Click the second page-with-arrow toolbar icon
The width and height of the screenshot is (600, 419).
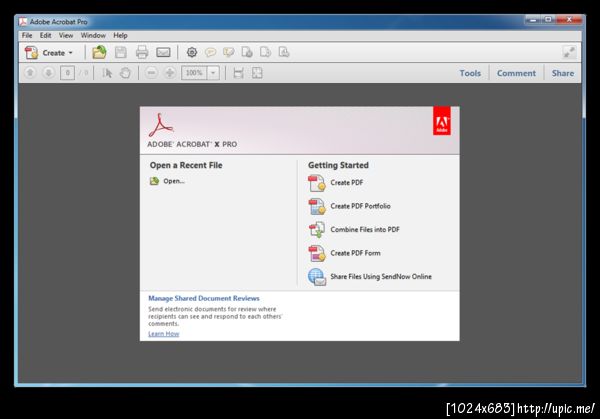pyautogui.click(x=265, y=52)
